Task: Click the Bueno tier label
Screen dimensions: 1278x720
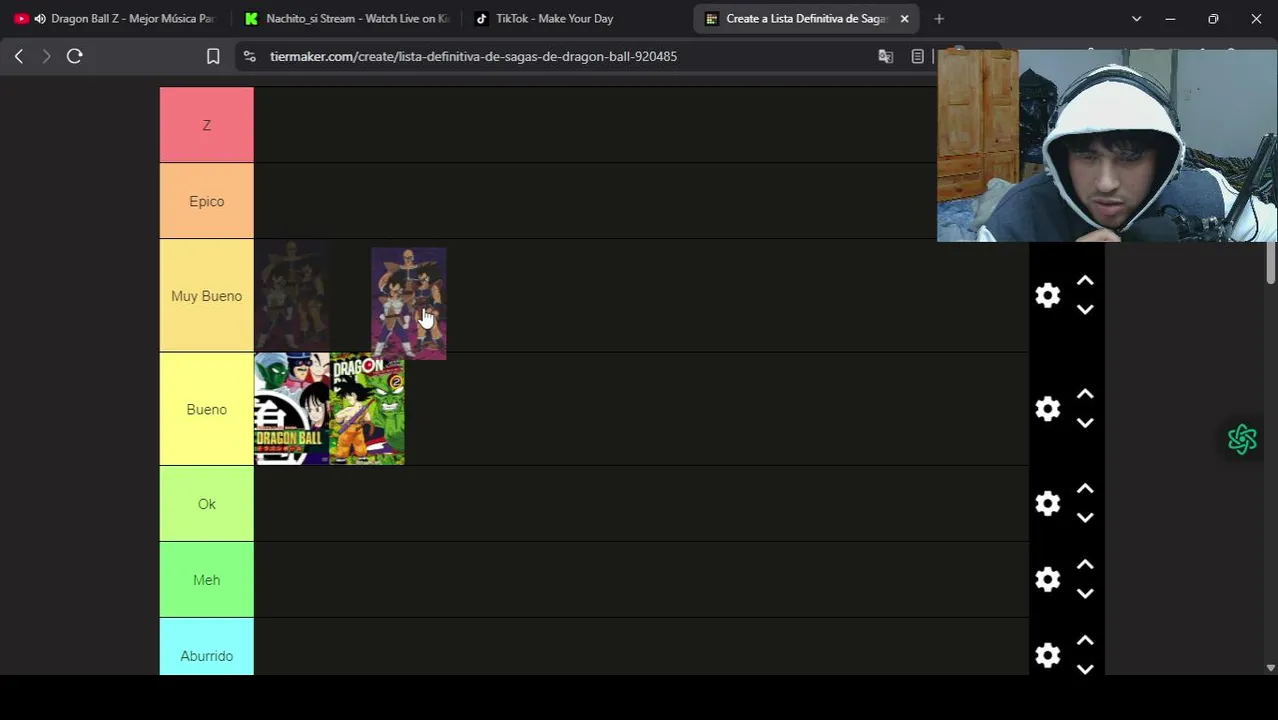Action: pyautogui.click(x=207, y=409)
